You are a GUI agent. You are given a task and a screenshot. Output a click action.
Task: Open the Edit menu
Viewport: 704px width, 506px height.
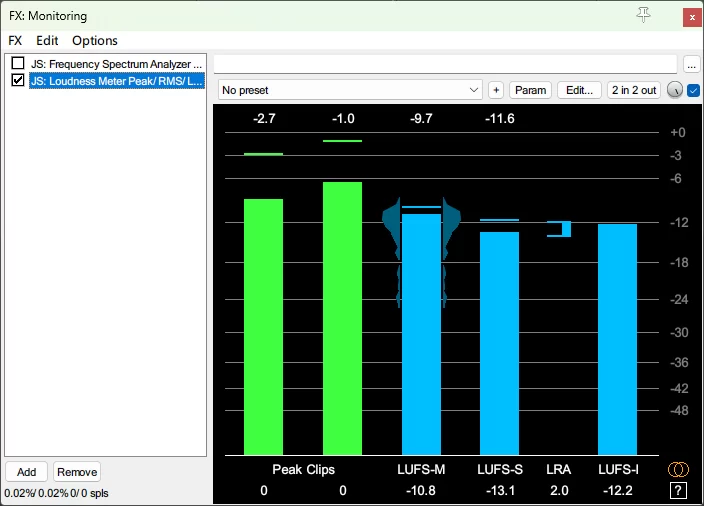tap(47, 40)
